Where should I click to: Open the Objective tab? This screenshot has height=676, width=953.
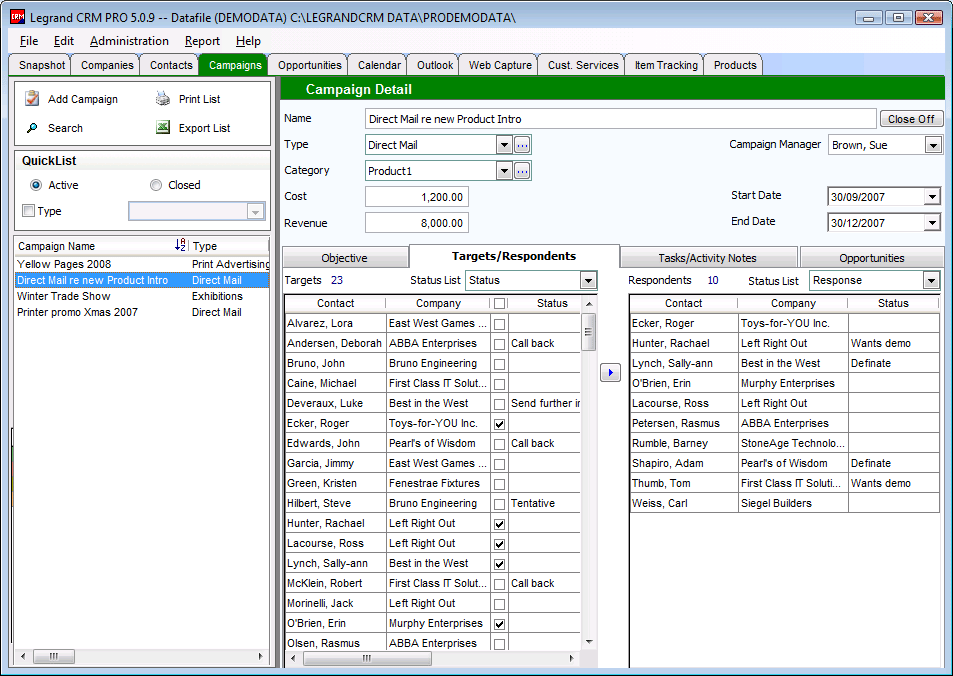(x=345, y=258)
